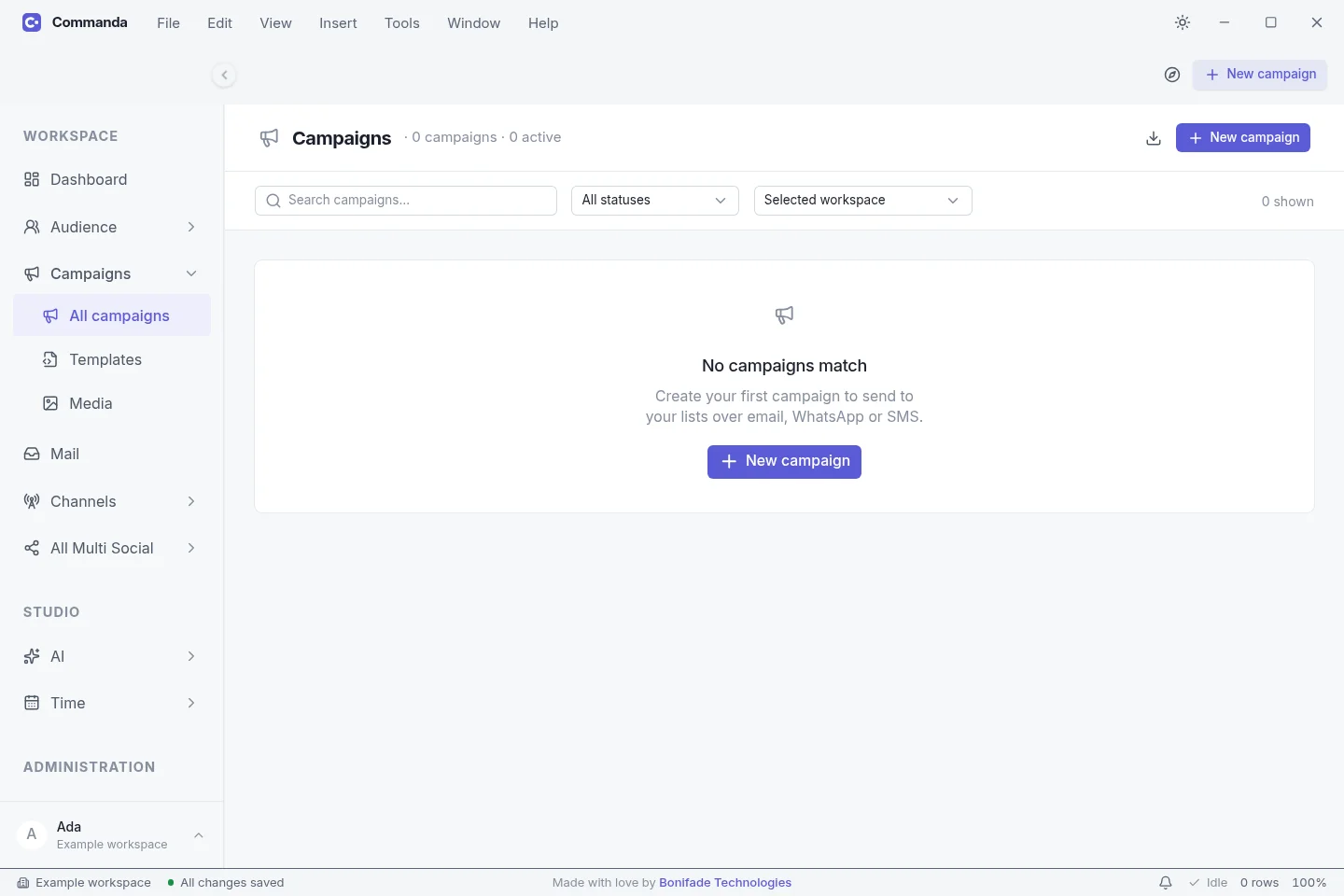
Task: Expand the AI section chevron
Action: pyautogui.click(x=191, y=656)
